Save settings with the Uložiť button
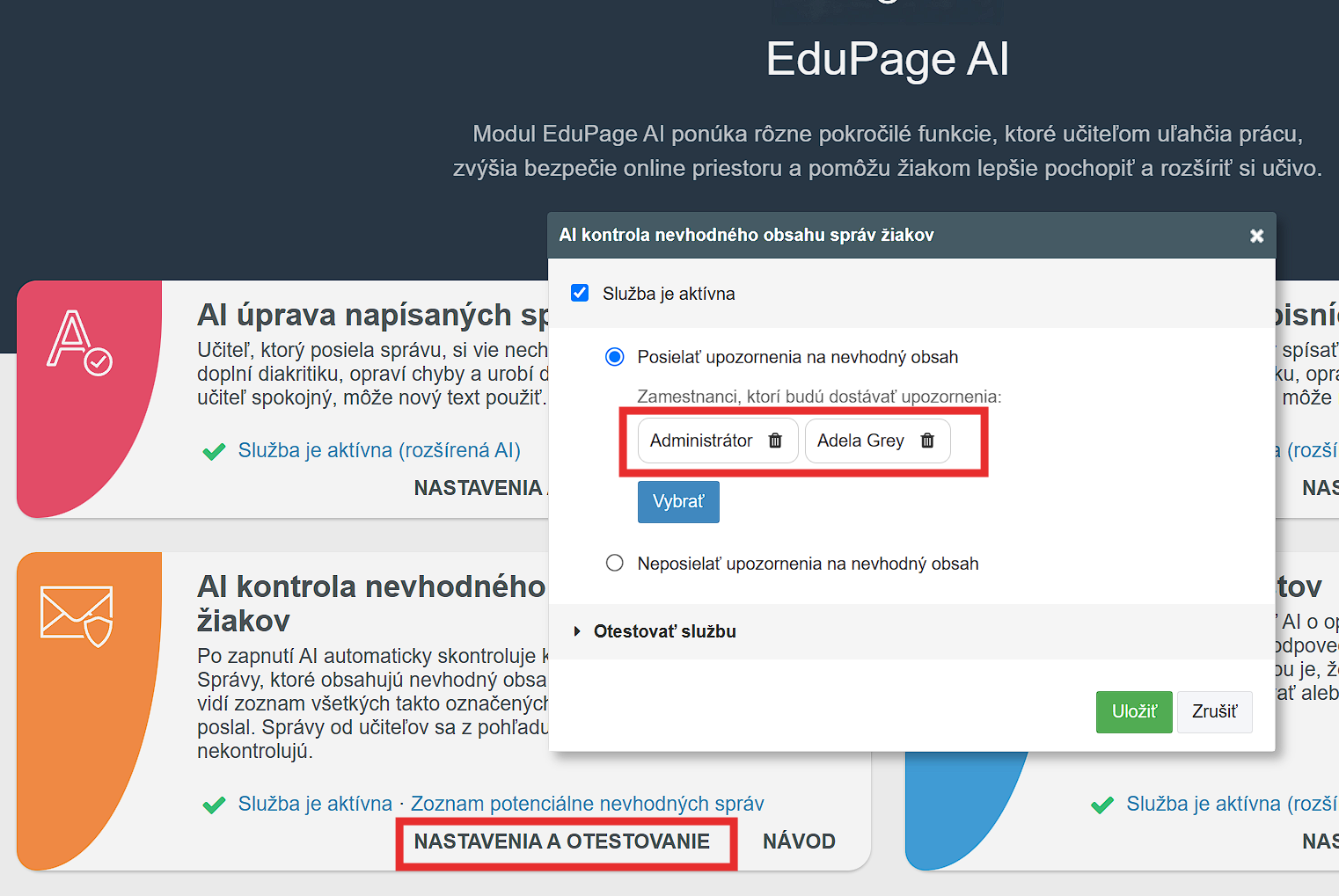The height and width of the screenshot is (896, 1339). [1133, 711]
